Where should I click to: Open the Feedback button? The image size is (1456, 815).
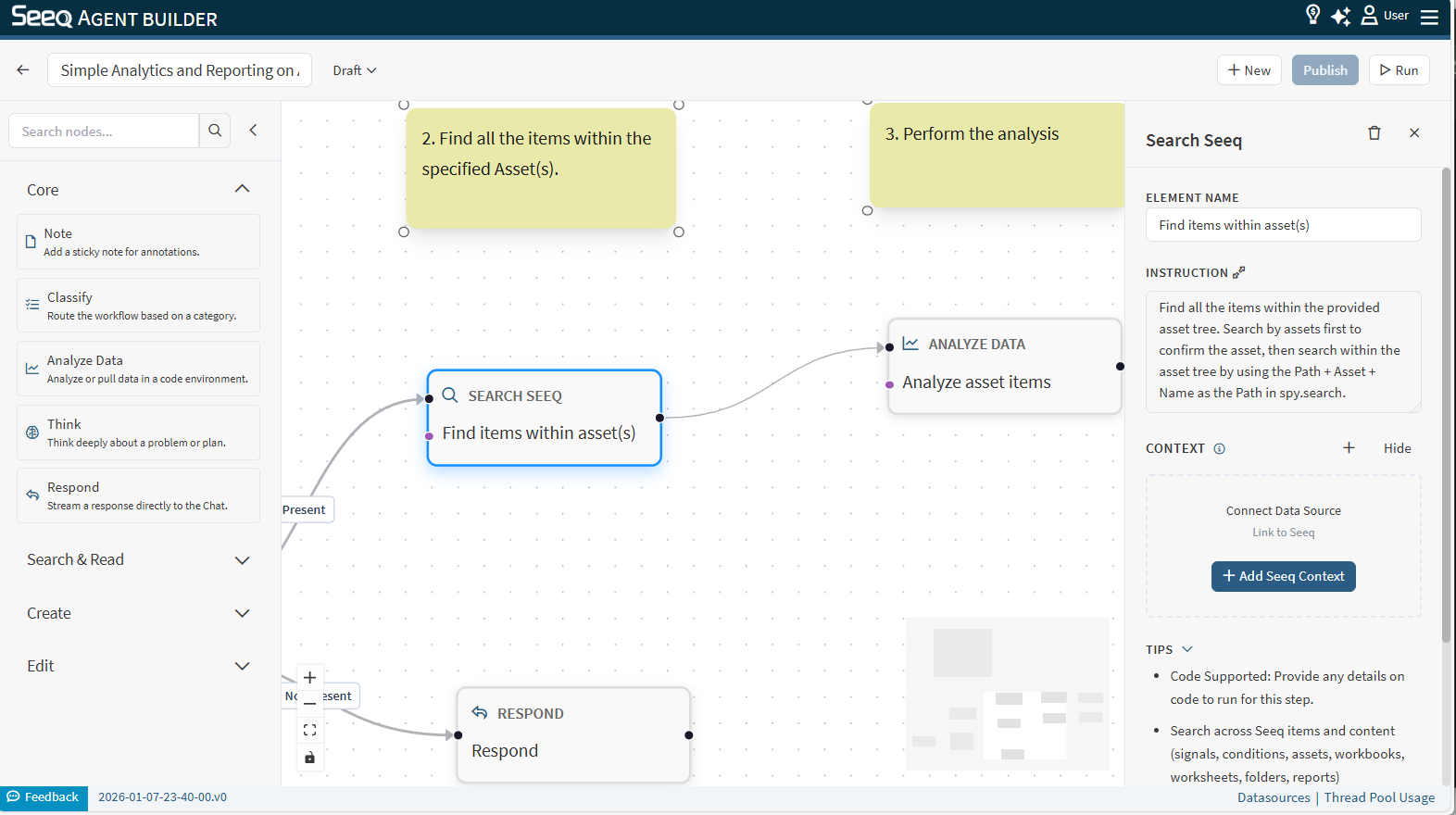[44, 797]
